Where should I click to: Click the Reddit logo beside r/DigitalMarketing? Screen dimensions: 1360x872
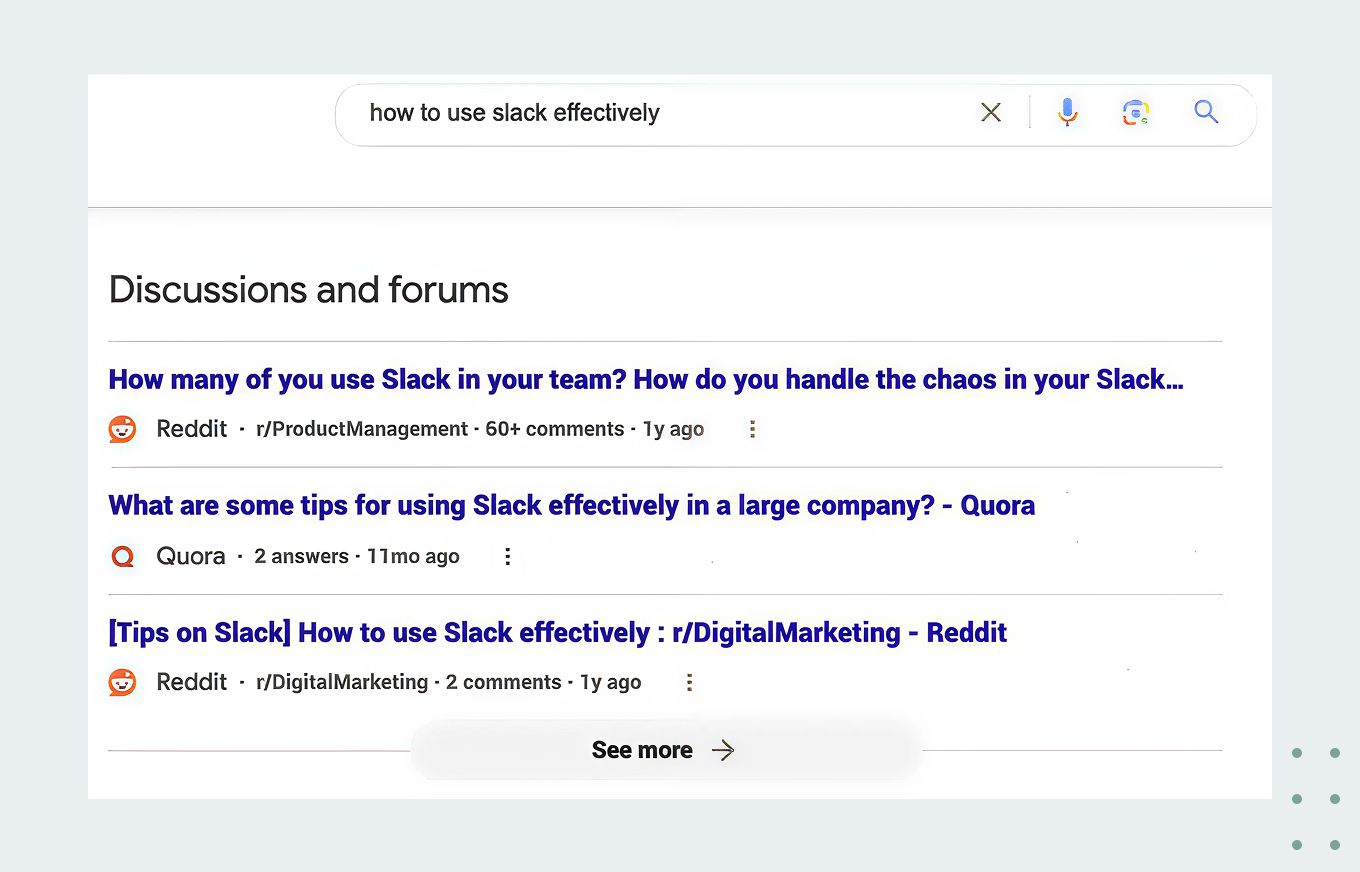122,682
